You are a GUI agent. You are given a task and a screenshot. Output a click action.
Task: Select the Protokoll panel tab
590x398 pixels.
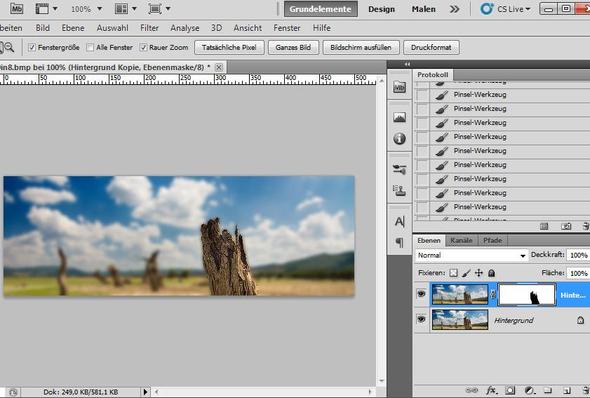tap(433, 74)
